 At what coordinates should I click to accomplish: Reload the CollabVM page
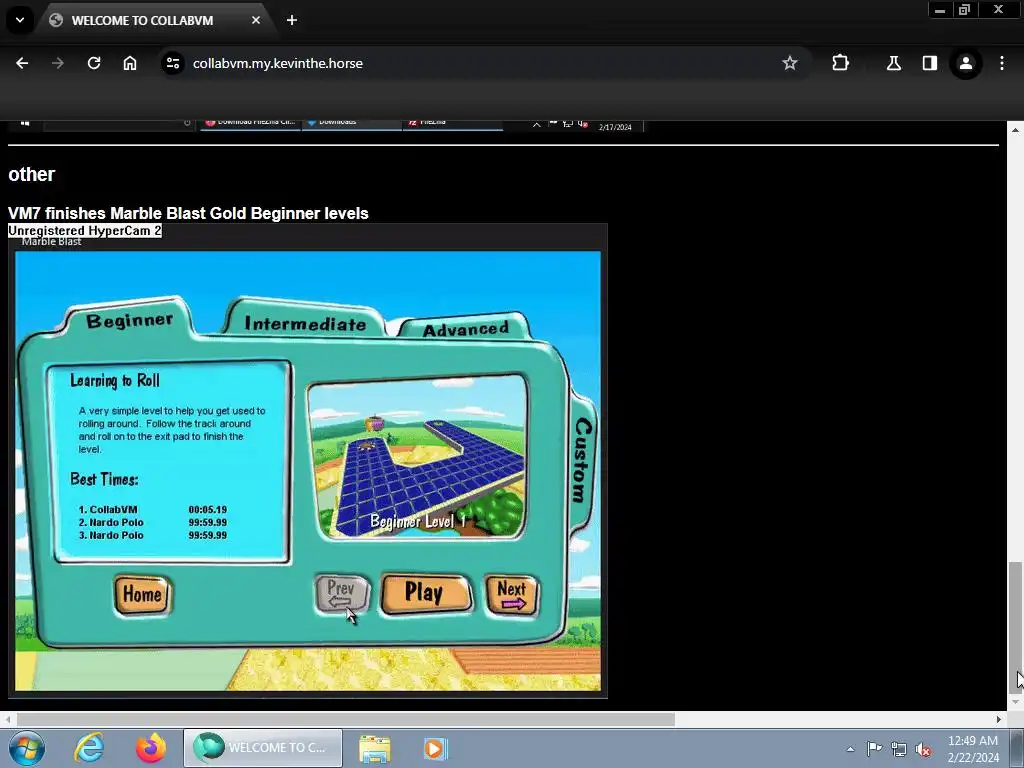point(94,63)
